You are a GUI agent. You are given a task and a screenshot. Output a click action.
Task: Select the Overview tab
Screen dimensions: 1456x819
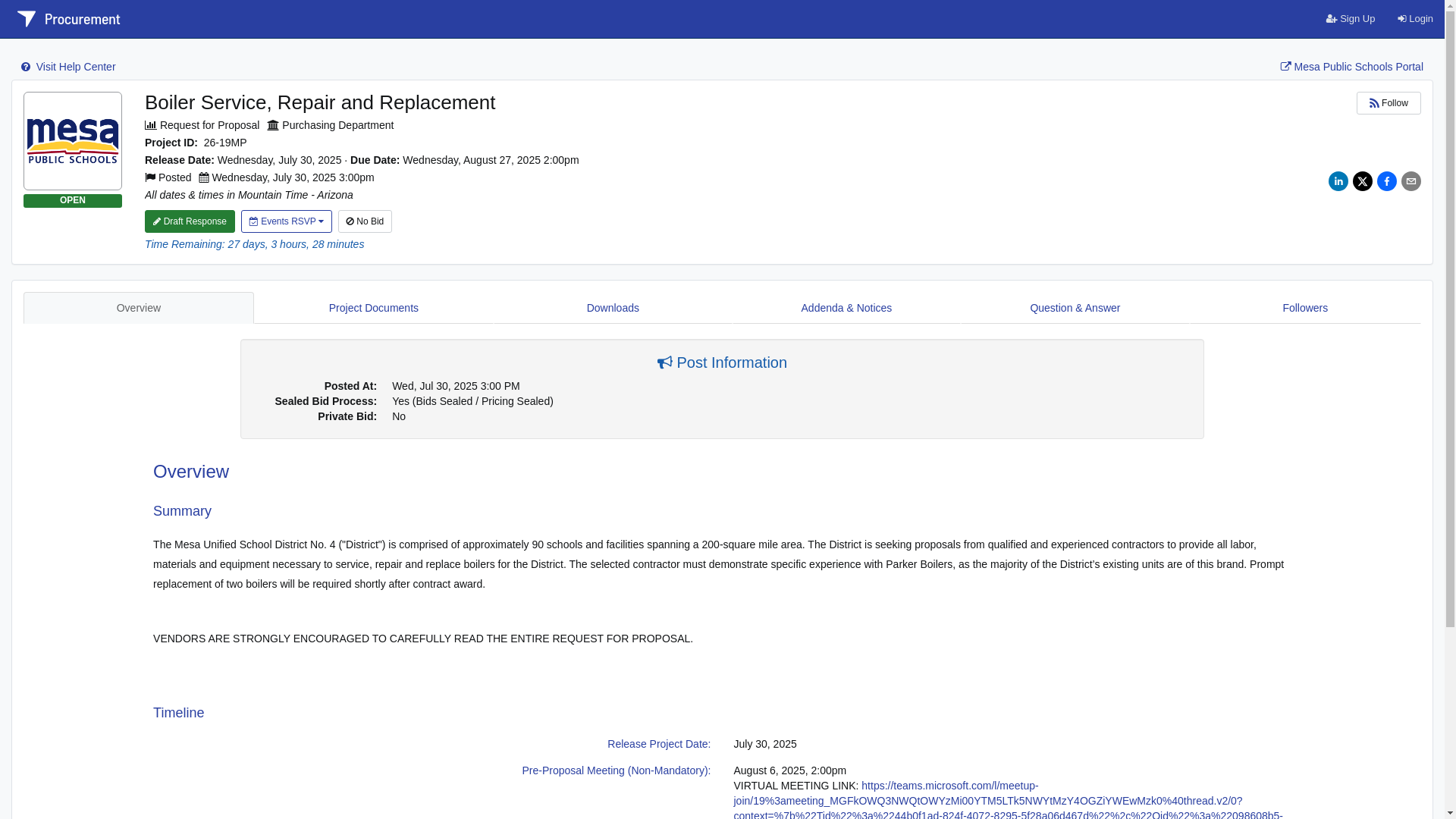[139, 308]
